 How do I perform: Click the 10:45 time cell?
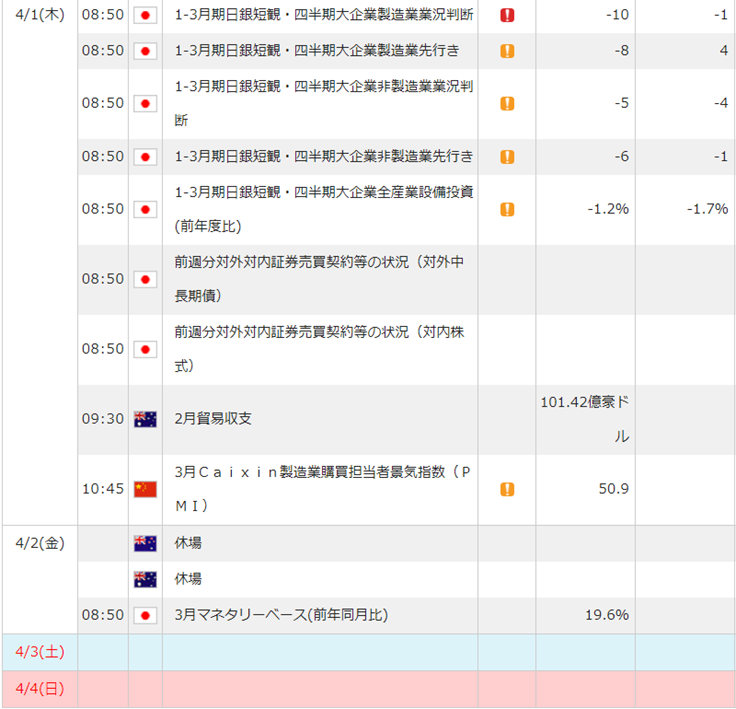pos(103,489)
